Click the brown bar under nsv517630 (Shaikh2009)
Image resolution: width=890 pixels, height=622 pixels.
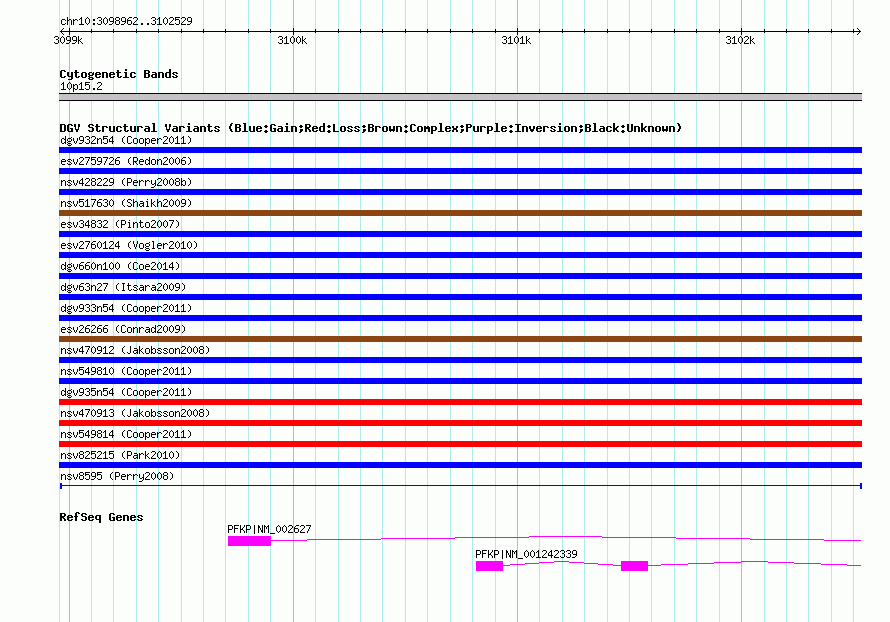click(x=460, y=213)
